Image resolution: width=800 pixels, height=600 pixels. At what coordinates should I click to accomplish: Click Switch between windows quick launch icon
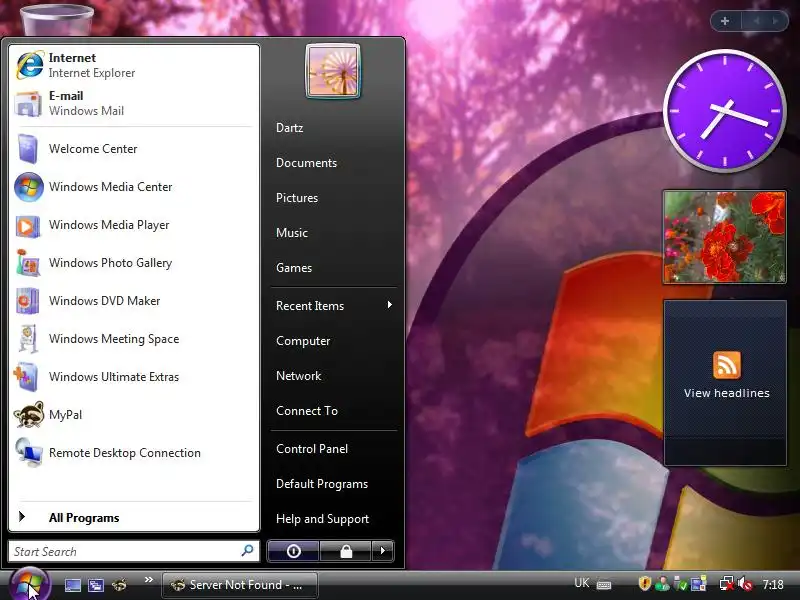[96, 585]
